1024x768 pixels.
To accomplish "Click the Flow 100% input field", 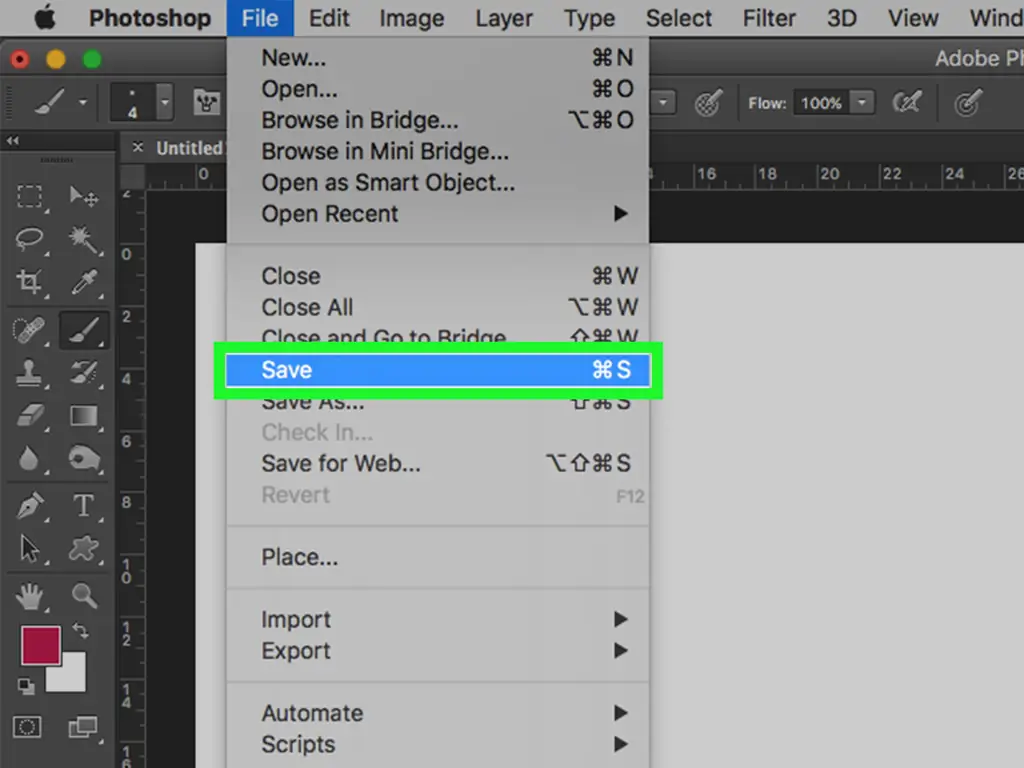I will click(x=821, y=103).
